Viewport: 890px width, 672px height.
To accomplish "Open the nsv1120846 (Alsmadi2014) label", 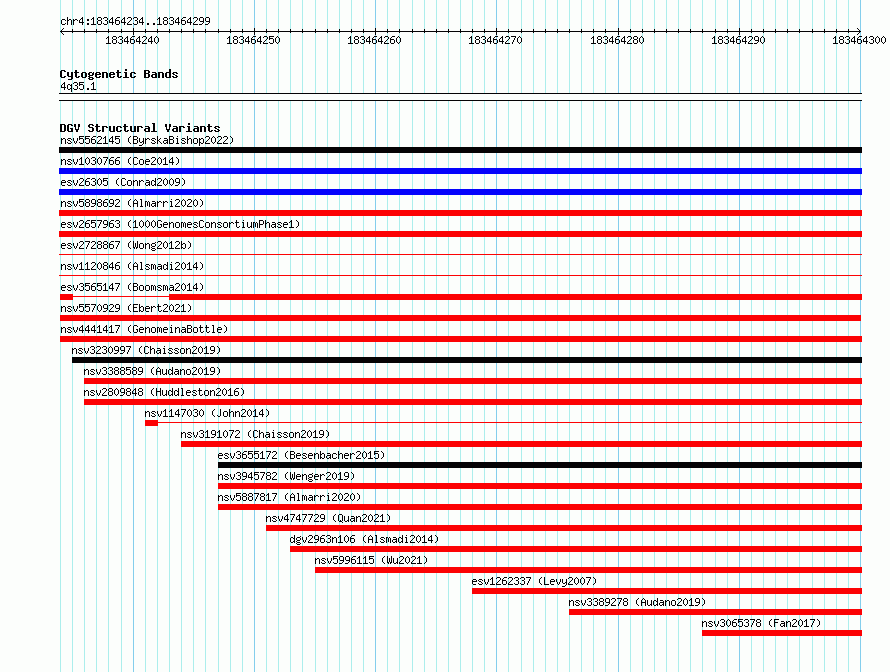I will pyautogui.click(x=132, y=266).
